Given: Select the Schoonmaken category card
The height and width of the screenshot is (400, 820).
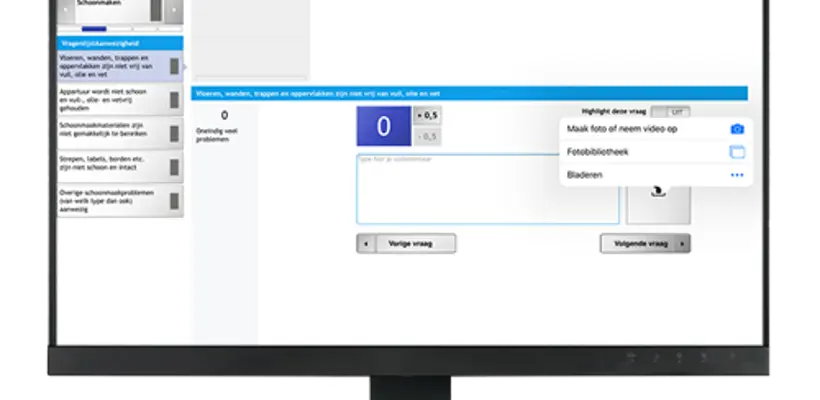Looking at the screenshot, I should point(119,10).
